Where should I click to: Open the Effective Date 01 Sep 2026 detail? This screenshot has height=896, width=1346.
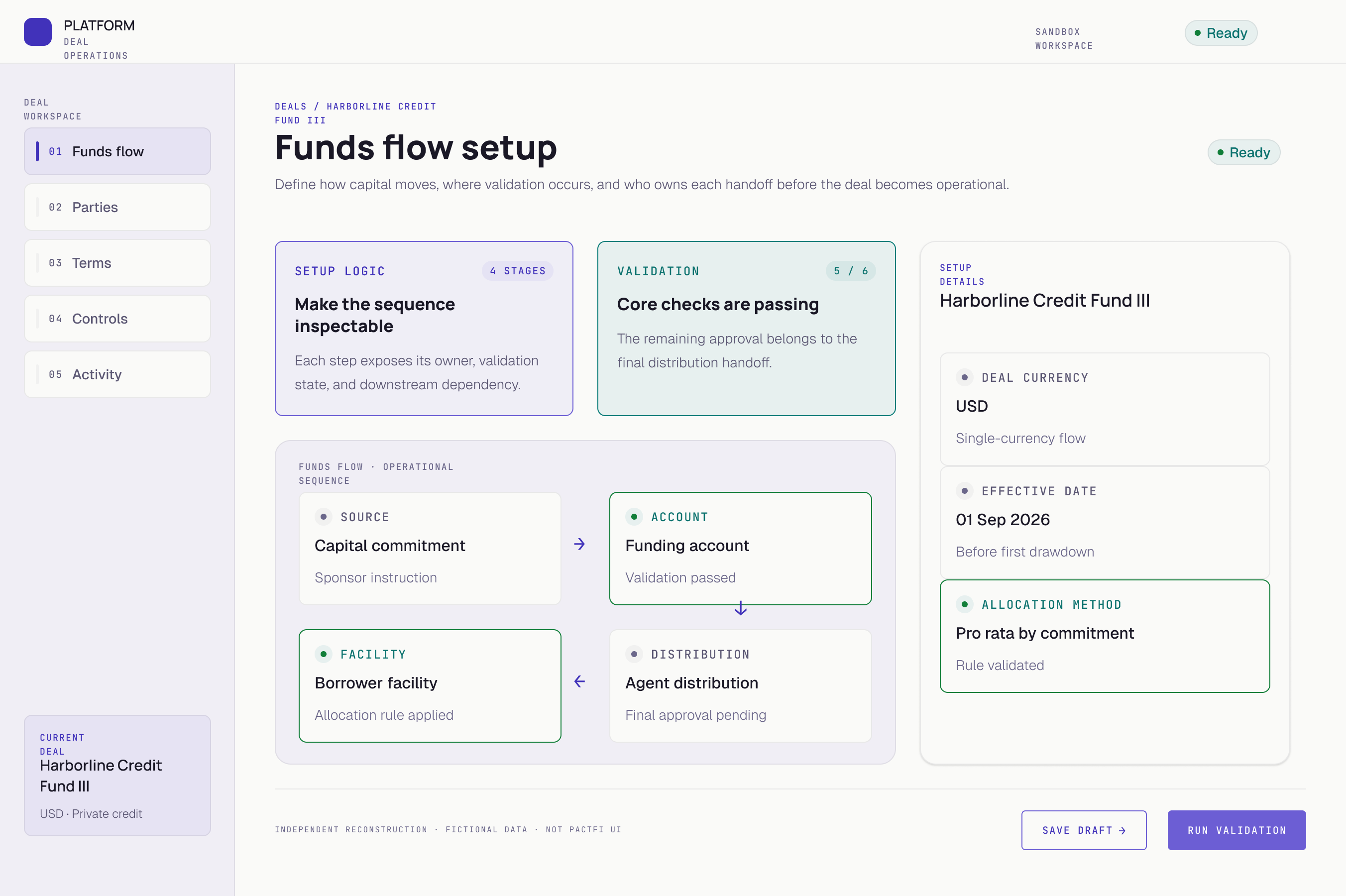pyautogui.click(x=1105, y=522)
